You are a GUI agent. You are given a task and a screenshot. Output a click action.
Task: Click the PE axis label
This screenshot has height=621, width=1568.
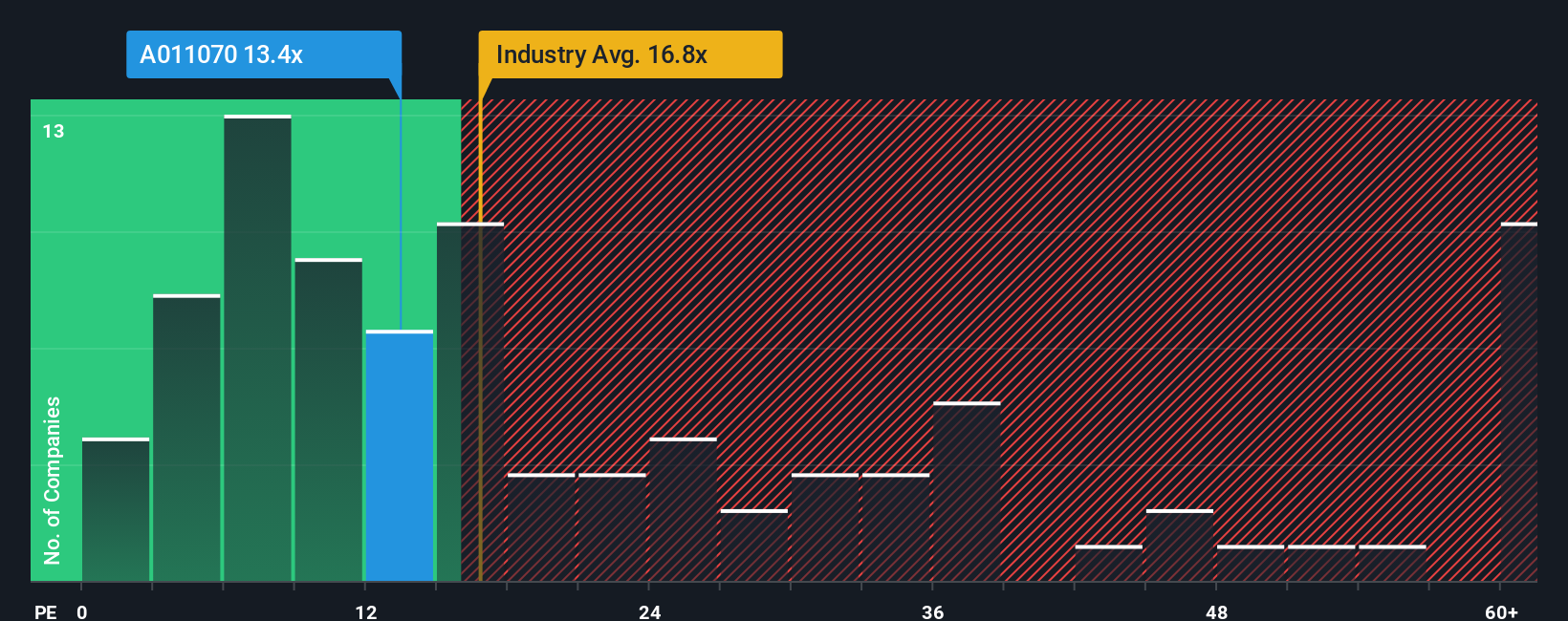click(x=46, y=611)
